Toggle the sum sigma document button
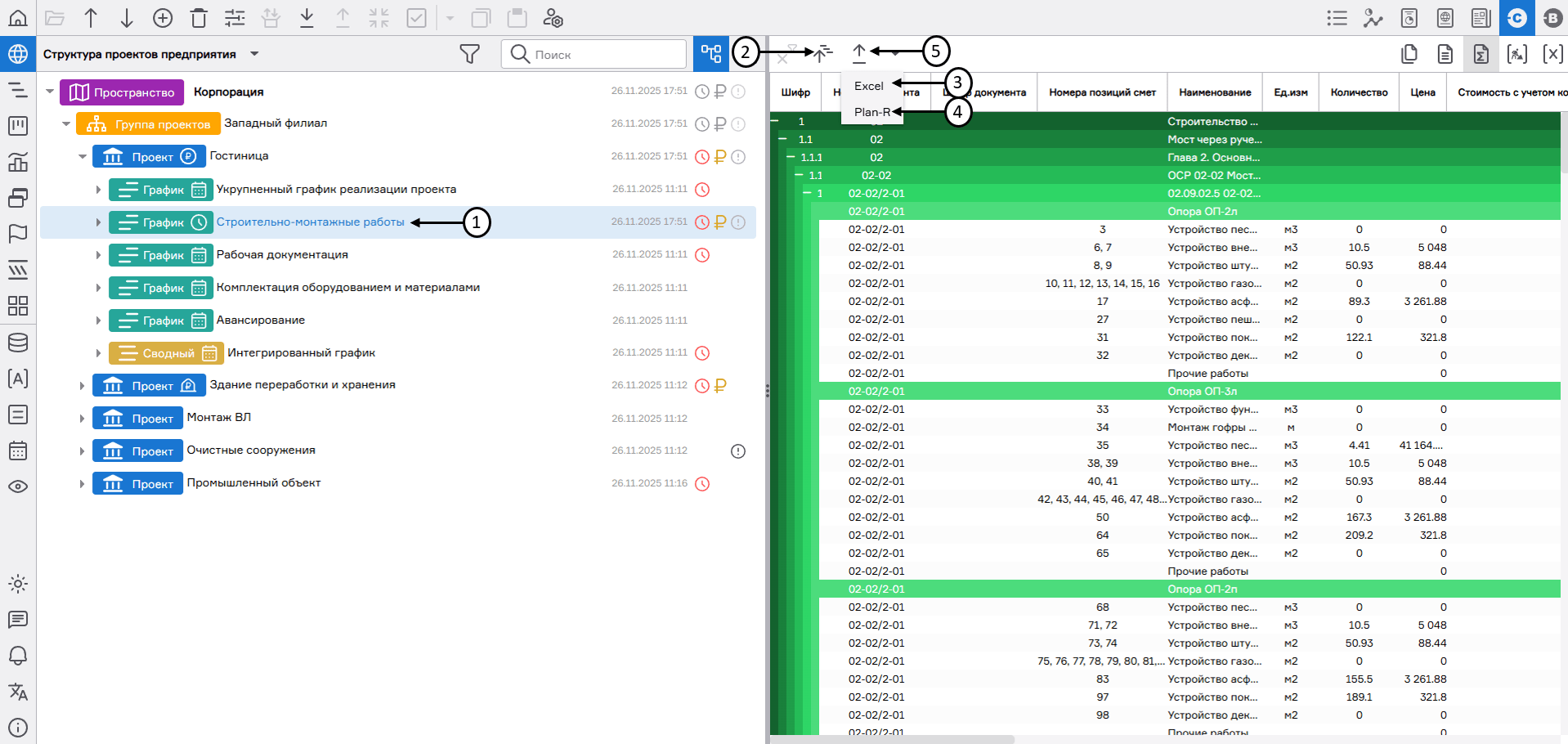1568x744 pixels. (1481, 54)
